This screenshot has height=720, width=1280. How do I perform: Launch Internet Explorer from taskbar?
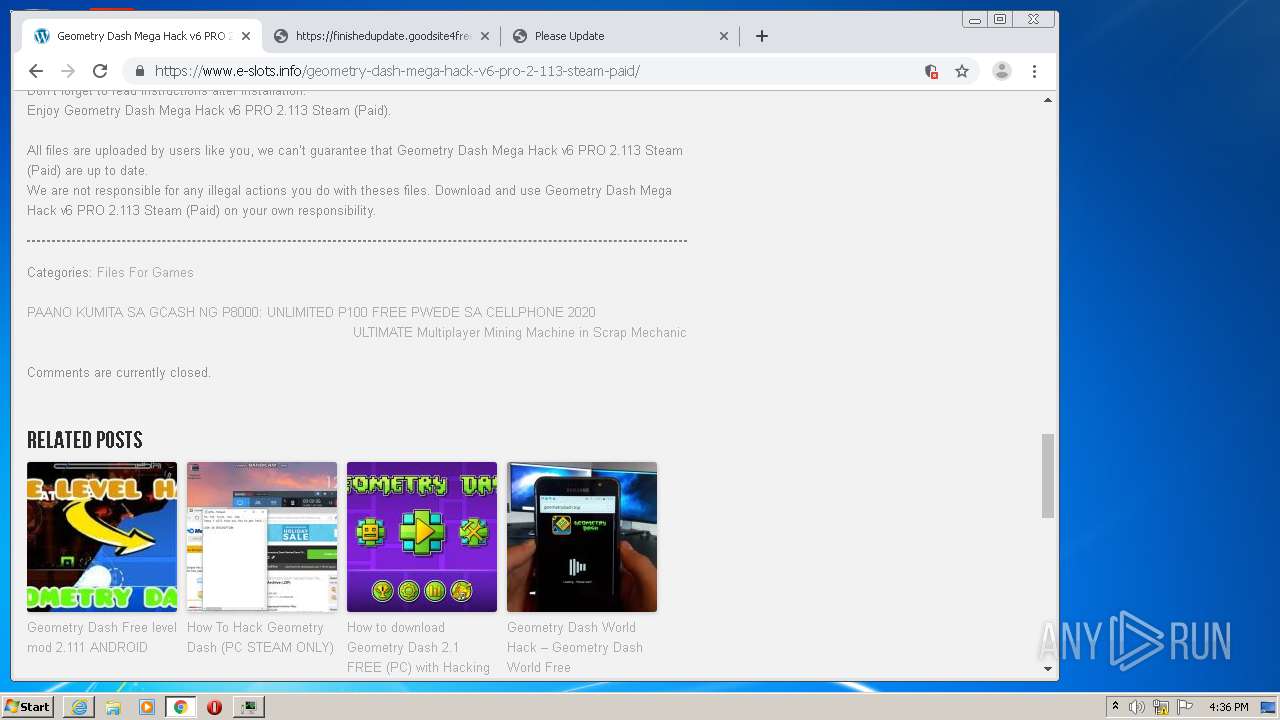[x=79, y=707]
